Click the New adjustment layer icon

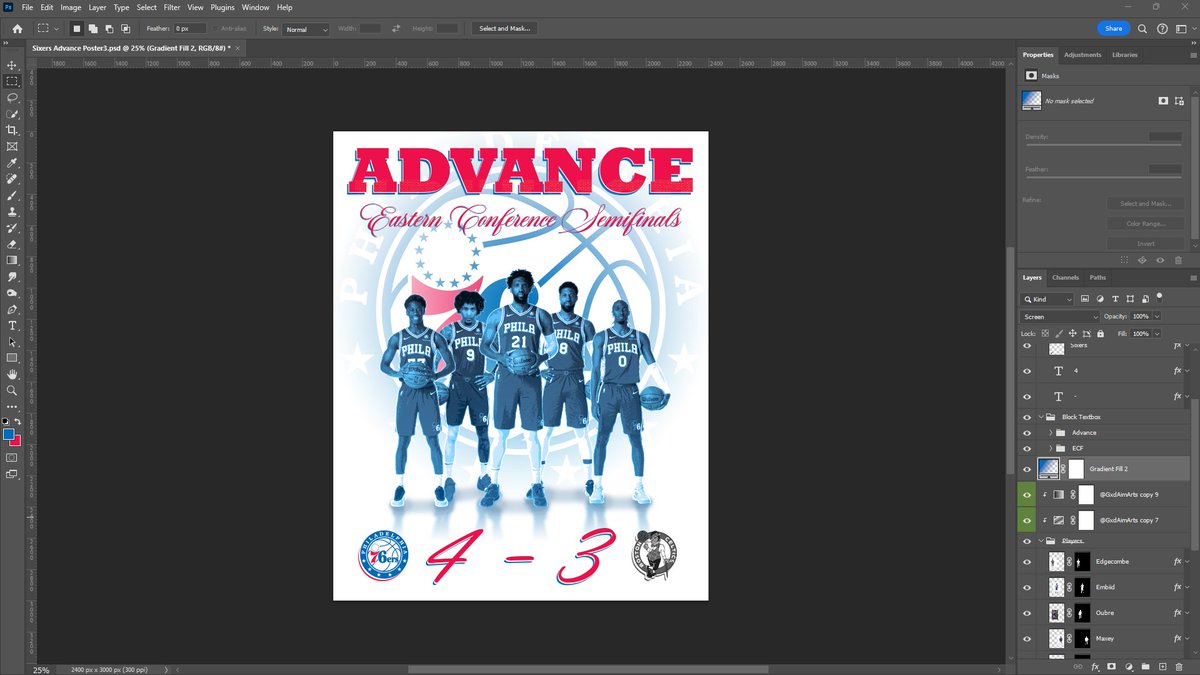coord(1128,666)
